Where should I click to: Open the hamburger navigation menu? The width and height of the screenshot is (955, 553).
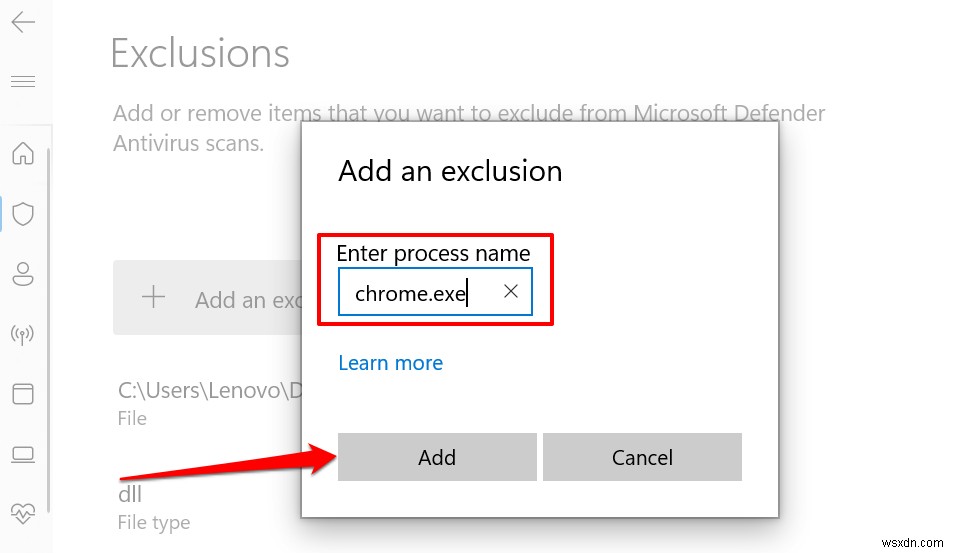tap(23, 81)
